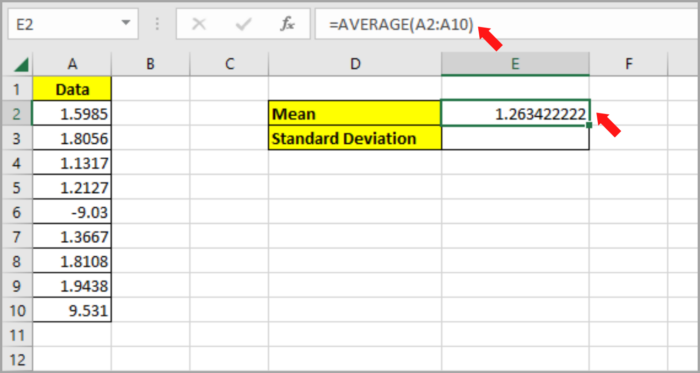Select row 8 header
This screenshot has width=700, height=373.
17,261
